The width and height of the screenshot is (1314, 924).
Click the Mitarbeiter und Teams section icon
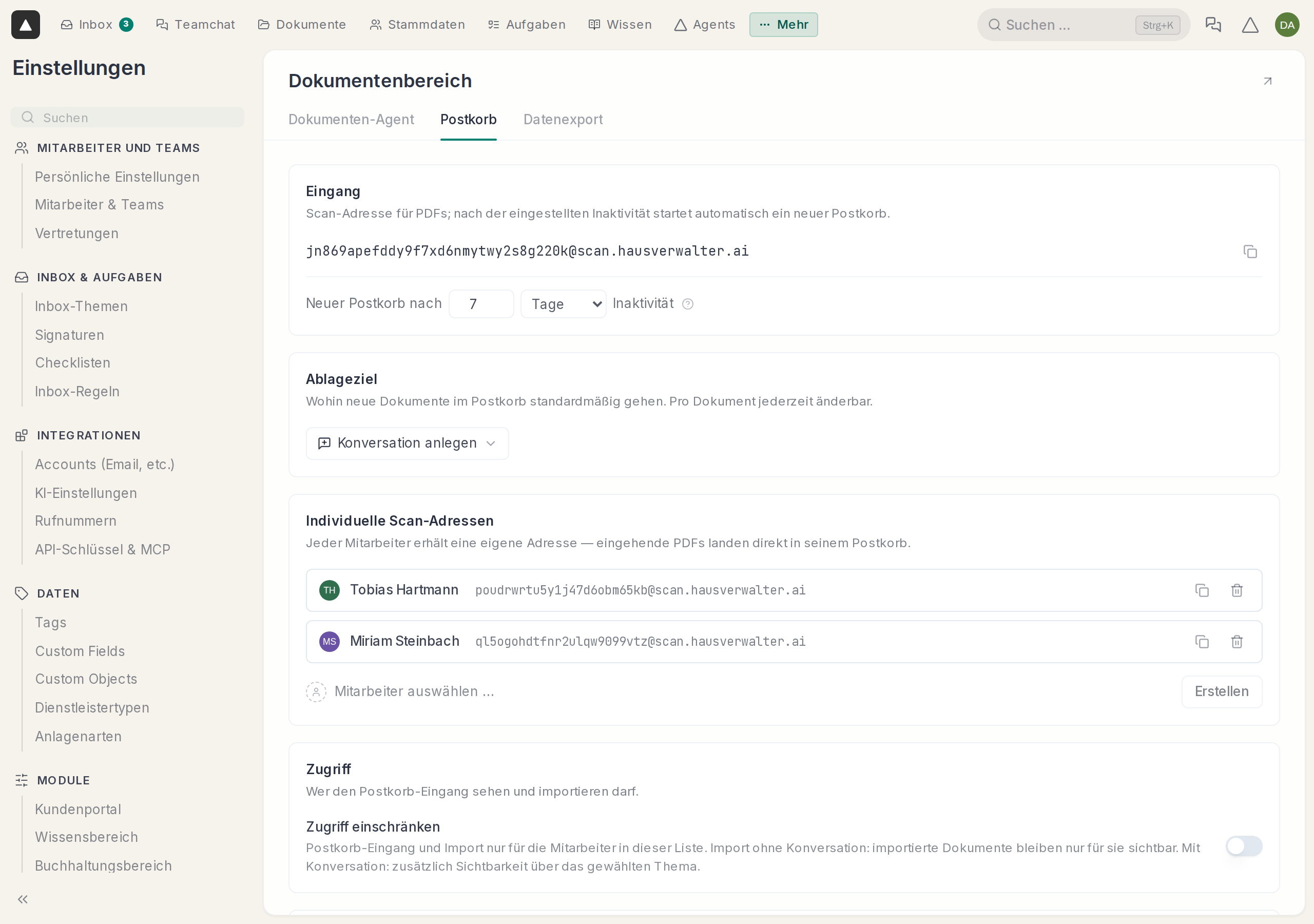click(x=22, y=148)
